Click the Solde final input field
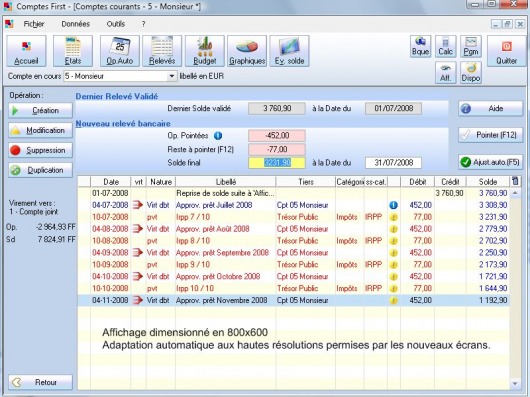The width and height of the screenshot is (530, 397). click(x=277, y=163)
